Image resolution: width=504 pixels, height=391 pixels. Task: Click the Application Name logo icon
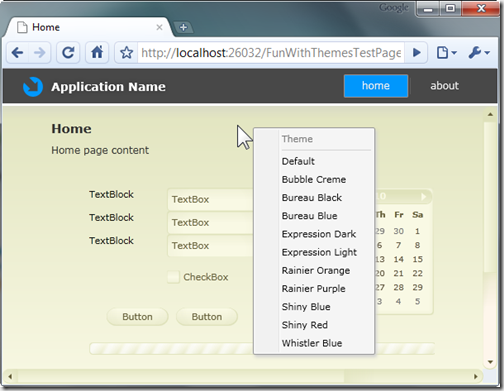(33, 87)
